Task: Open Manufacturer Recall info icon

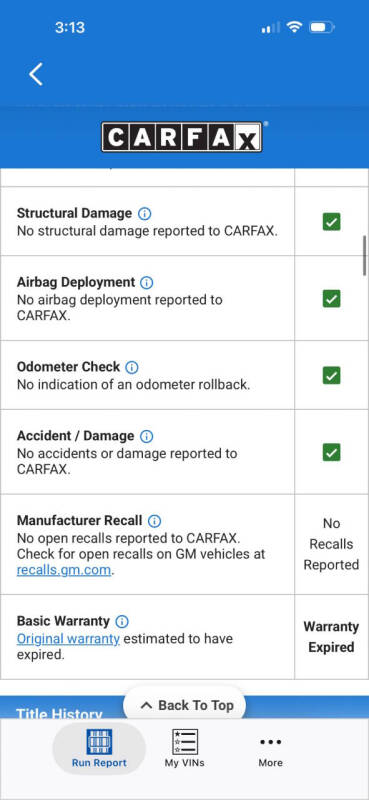Action: click(154, 521)
